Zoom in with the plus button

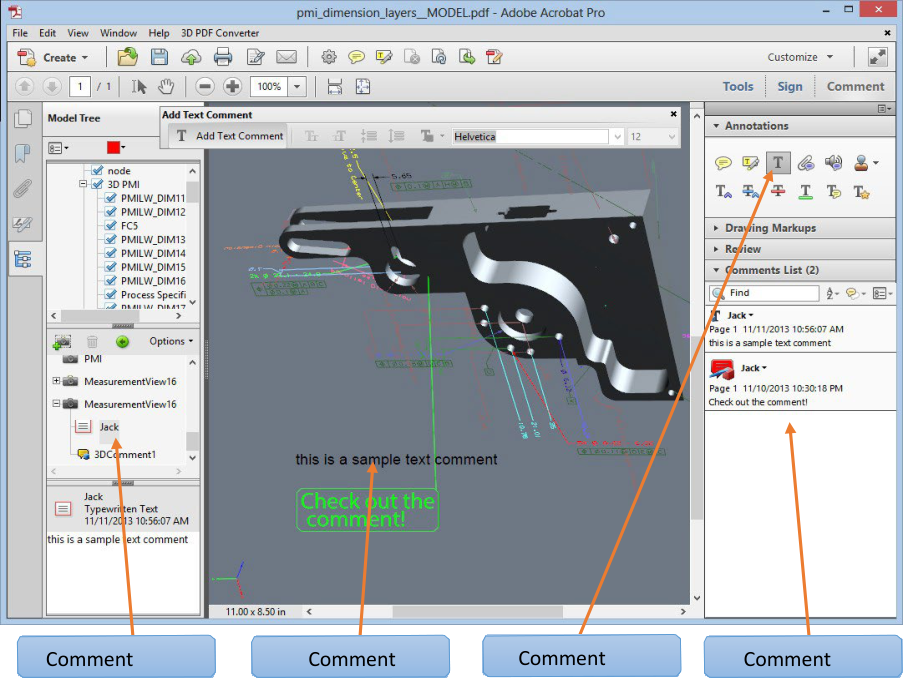[x=233, y=86]
